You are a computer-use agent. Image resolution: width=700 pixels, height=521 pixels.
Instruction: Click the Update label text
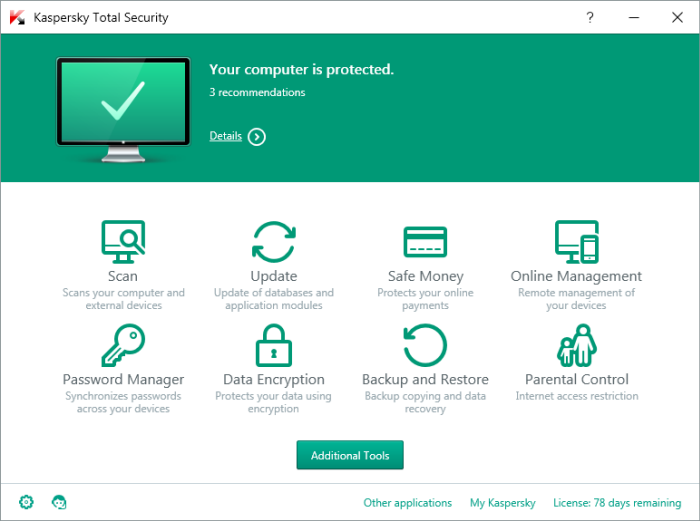tap(274, 276)
